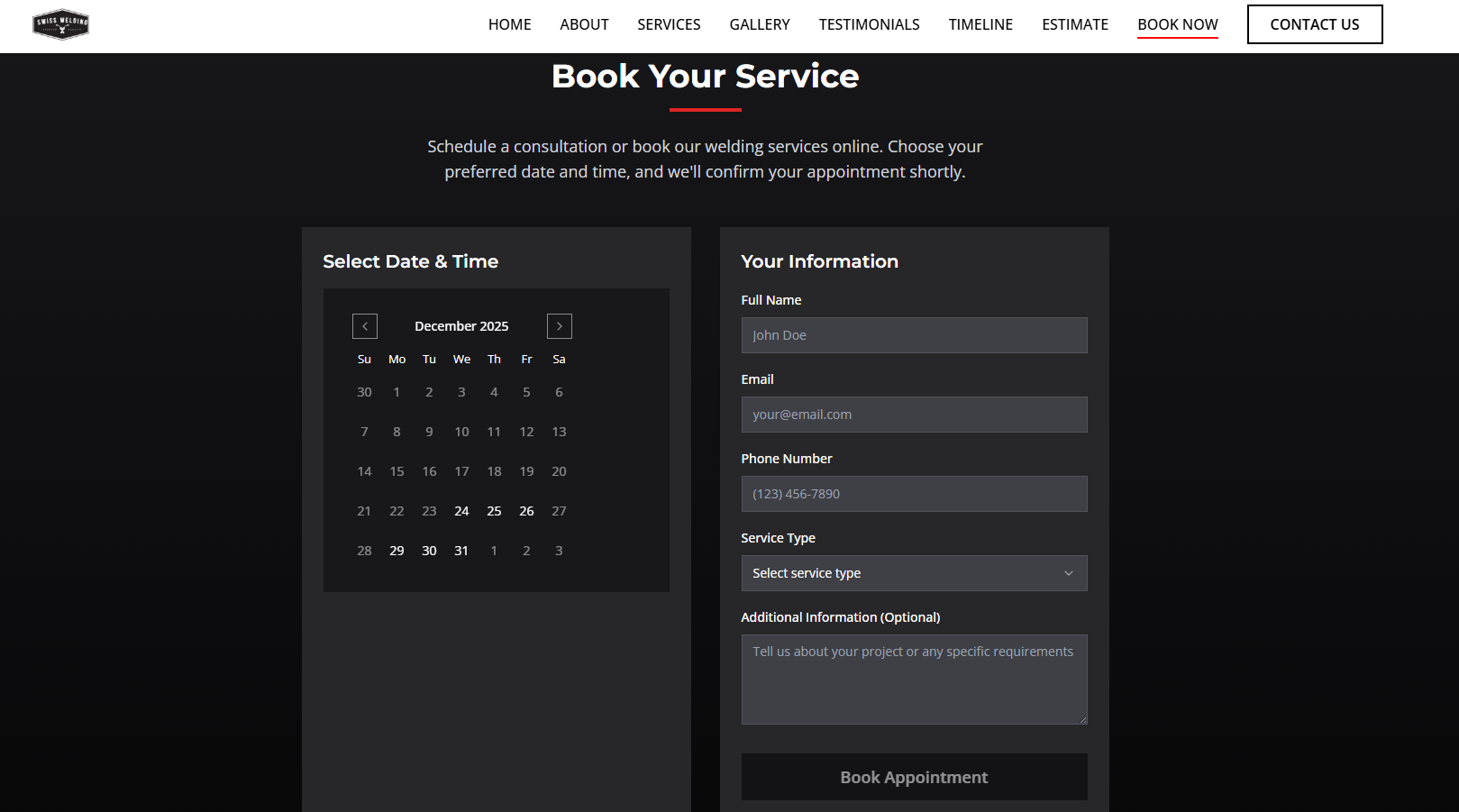
Task: Navigate to the Gallery page
Action: [760, 24]
